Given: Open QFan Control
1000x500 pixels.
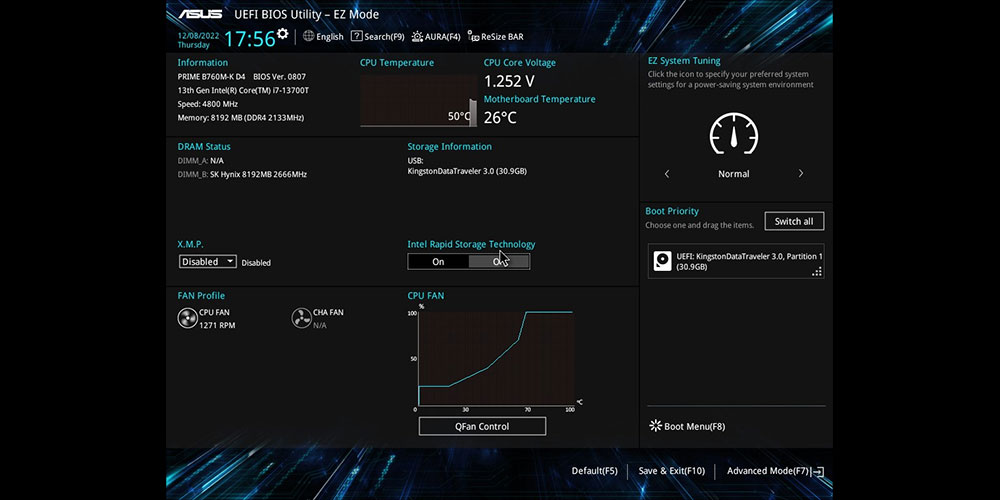Looking at the screenshot, I should (x=482, y=427).
